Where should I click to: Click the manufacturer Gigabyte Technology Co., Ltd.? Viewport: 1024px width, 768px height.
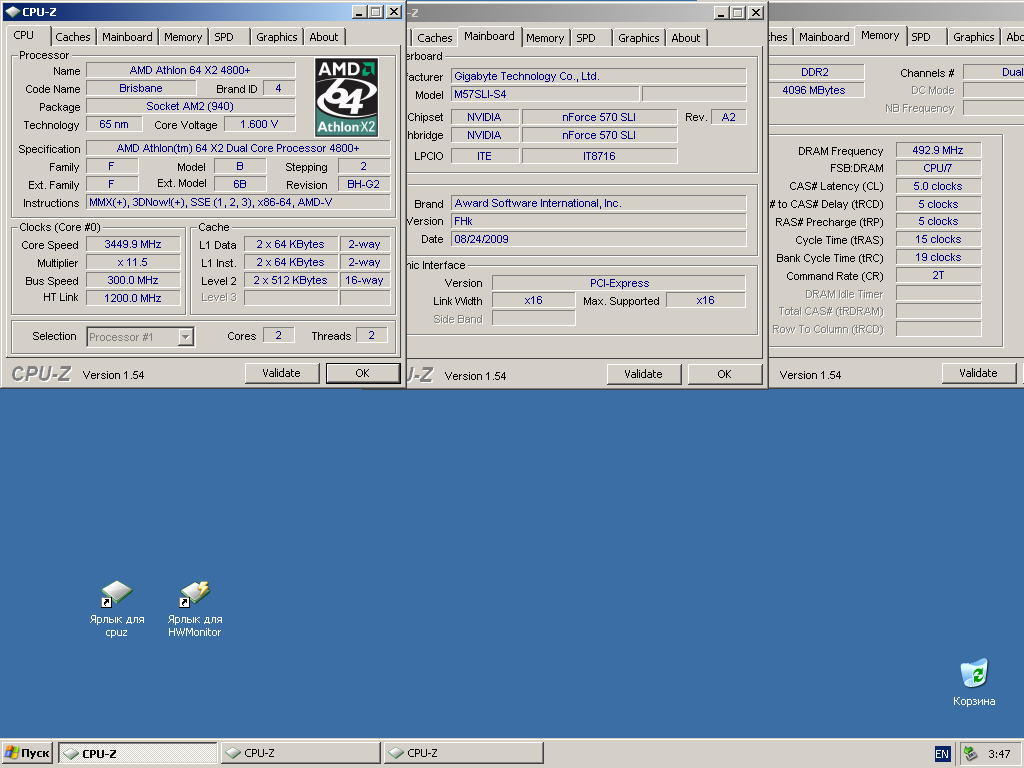(598, 76)
